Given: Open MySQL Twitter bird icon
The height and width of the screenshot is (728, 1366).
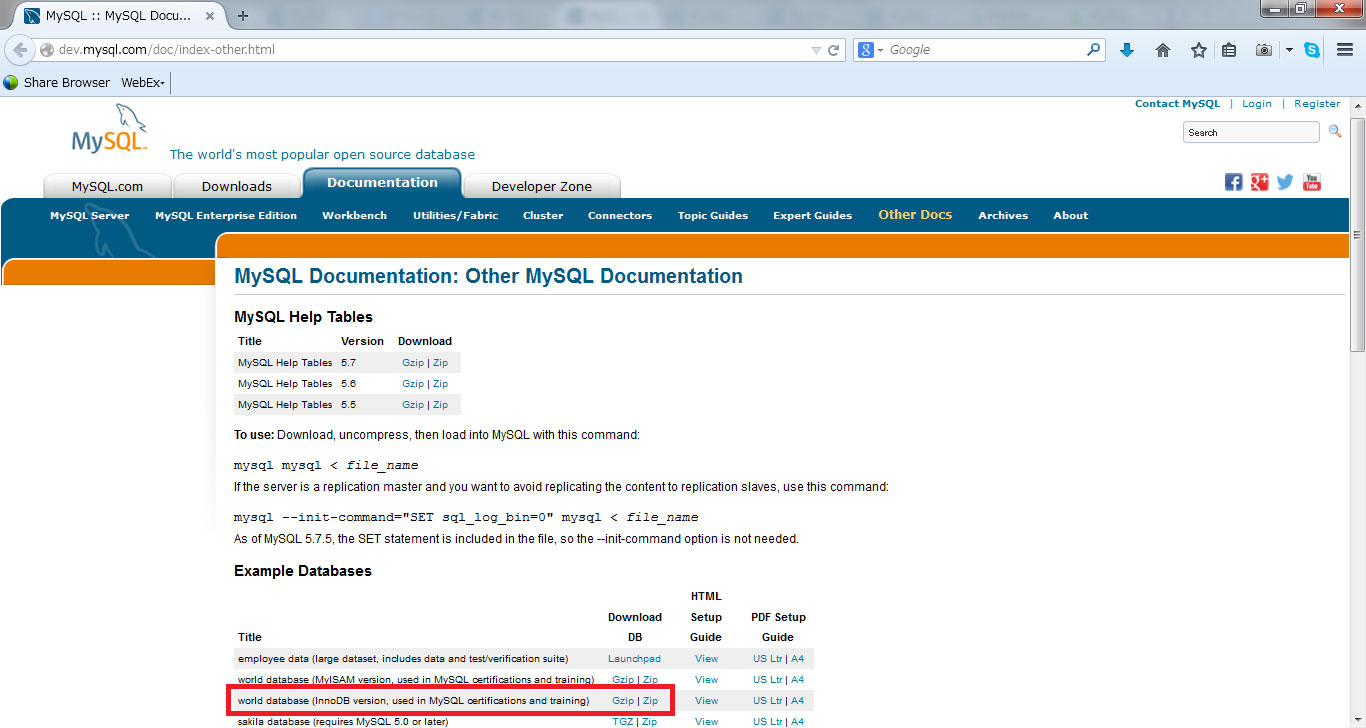Looking at the screenshot, I should 1285,182.
